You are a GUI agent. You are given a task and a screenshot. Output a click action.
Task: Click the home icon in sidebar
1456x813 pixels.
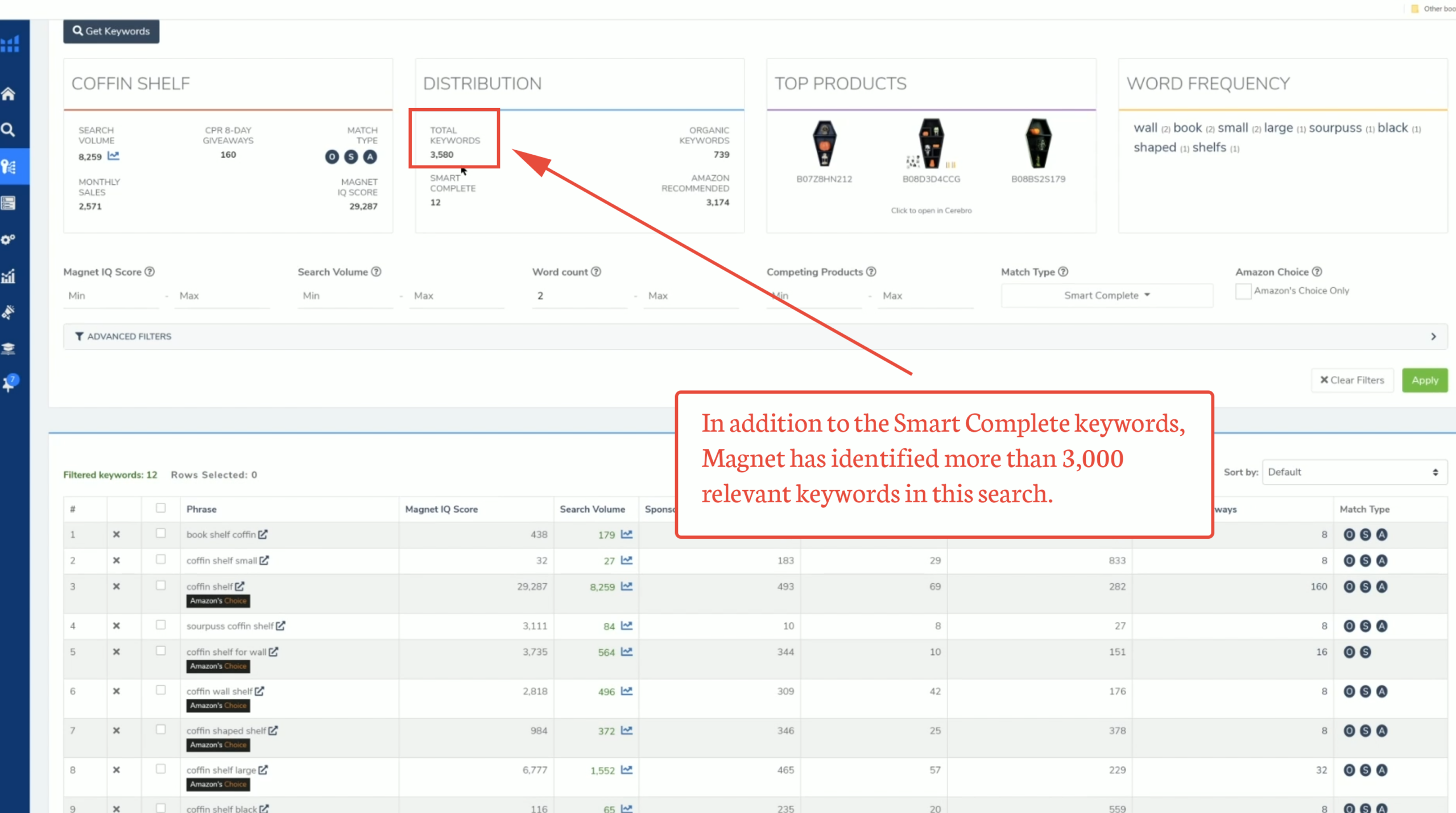tap(9, 94)
